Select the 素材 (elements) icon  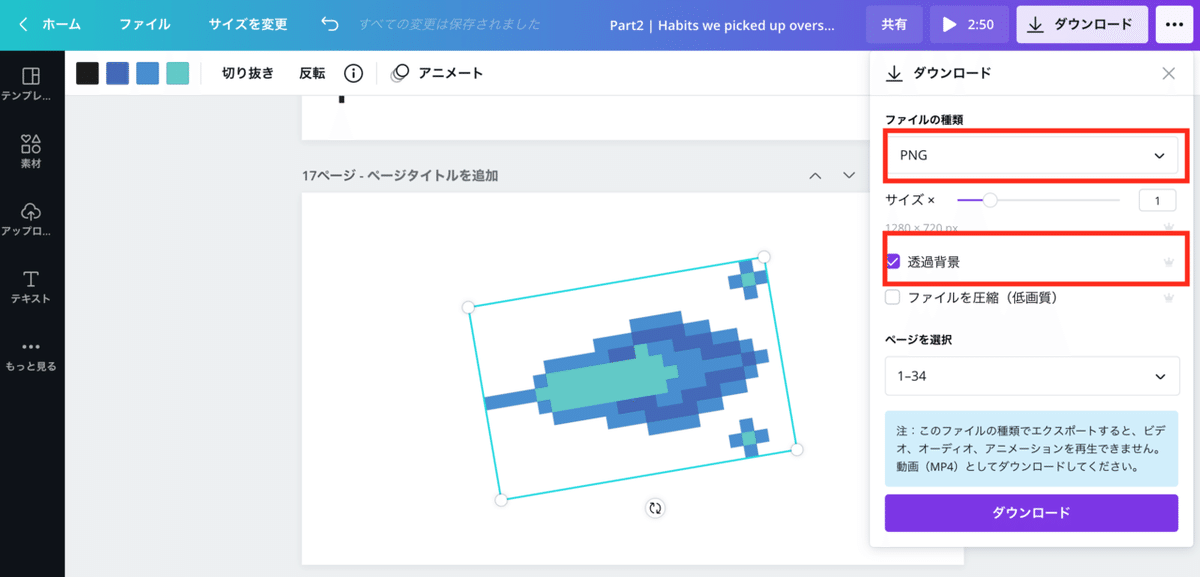click(x=31, y=148)
